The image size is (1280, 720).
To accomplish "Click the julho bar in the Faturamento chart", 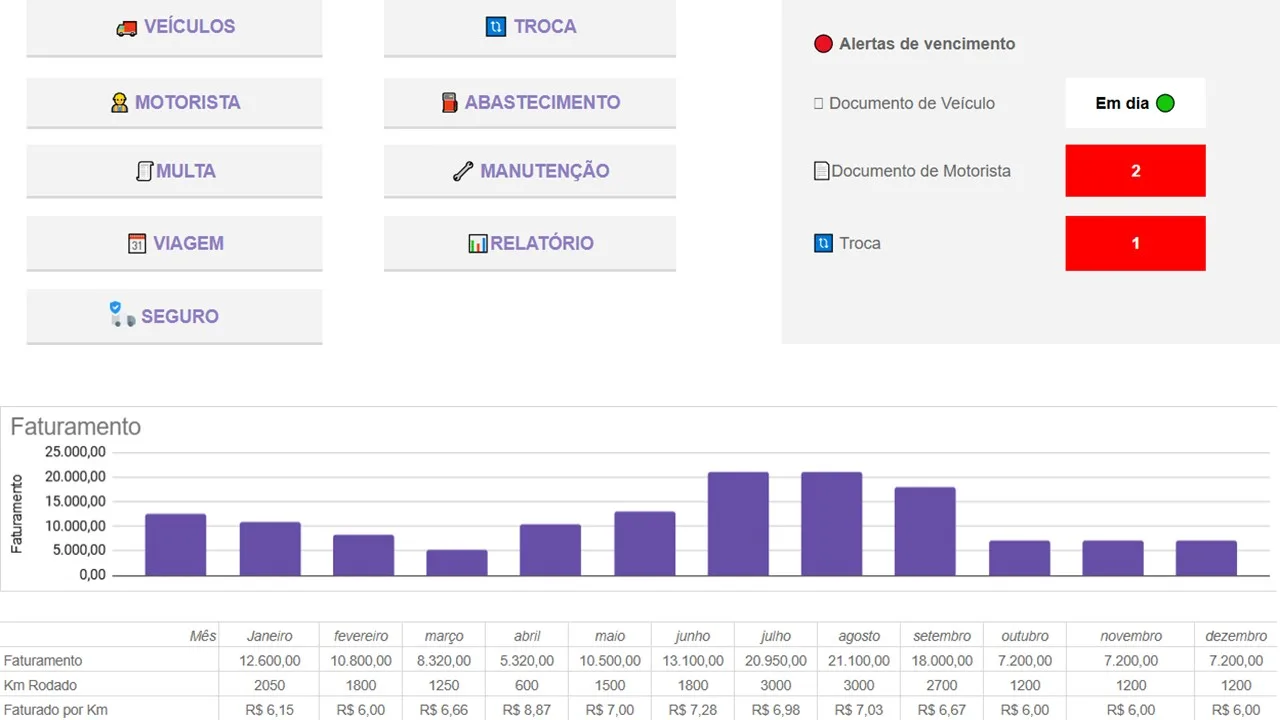I will (737, 522).
